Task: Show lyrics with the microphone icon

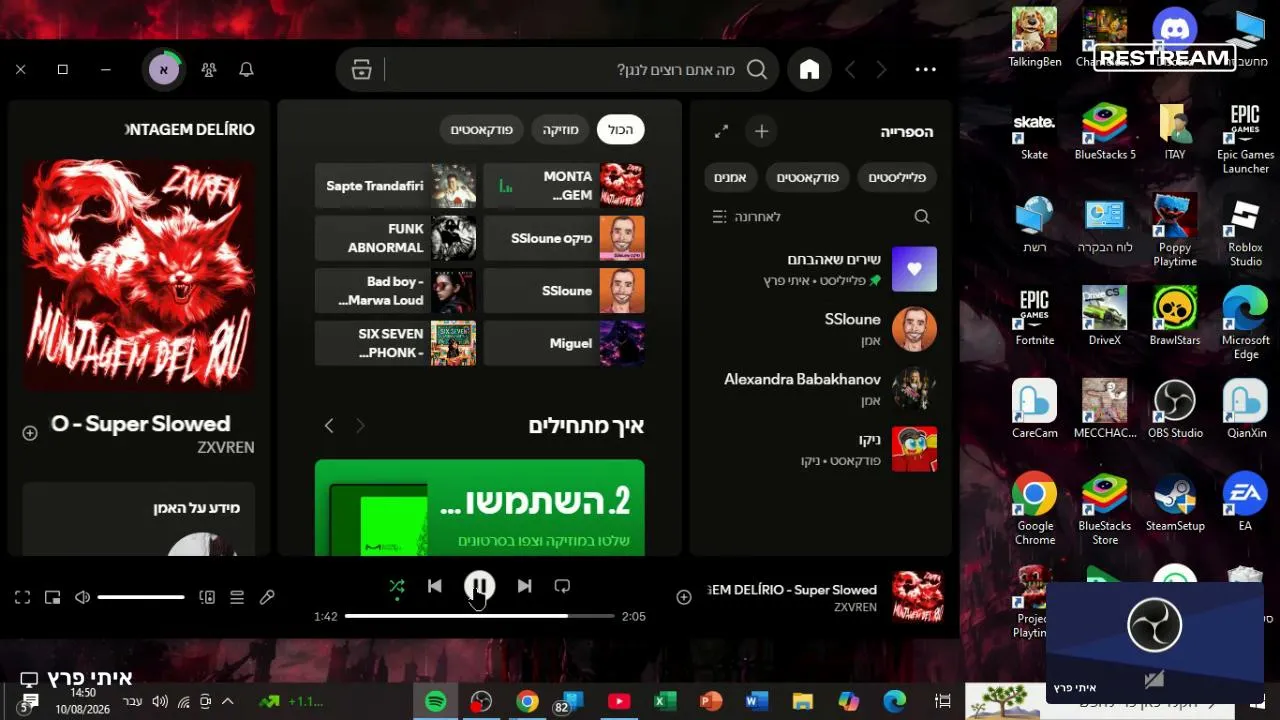Action: click(x=267, y=597)
